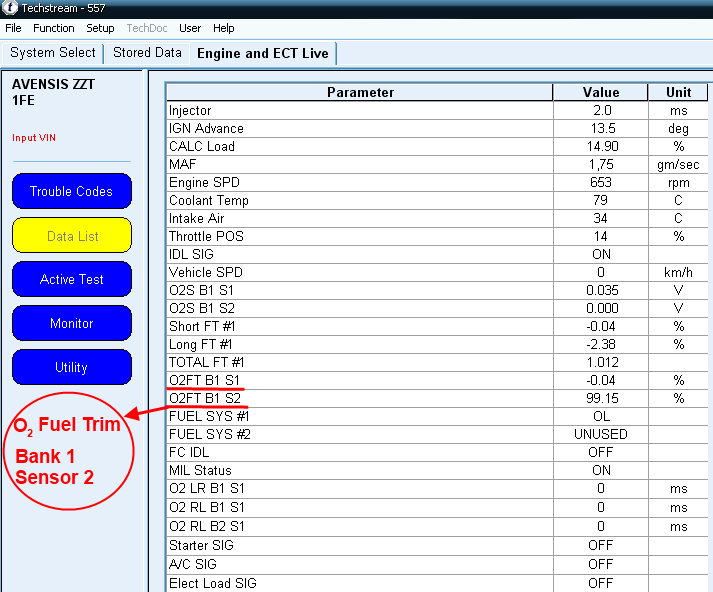Select the Vehicle SPD parameter row
The height and width of the screenshot is (592, 713).
click(437, 272)
